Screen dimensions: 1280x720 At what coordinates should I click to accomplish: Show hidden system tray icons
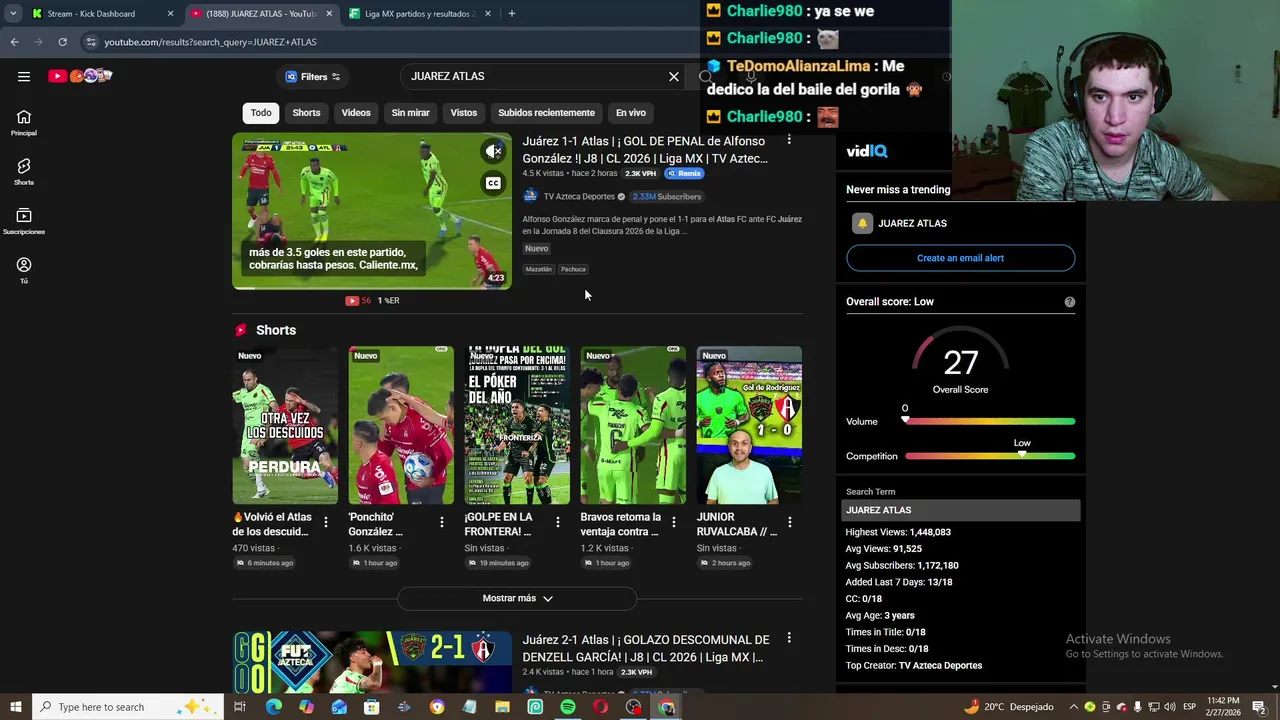click(x=1074, y=707)
